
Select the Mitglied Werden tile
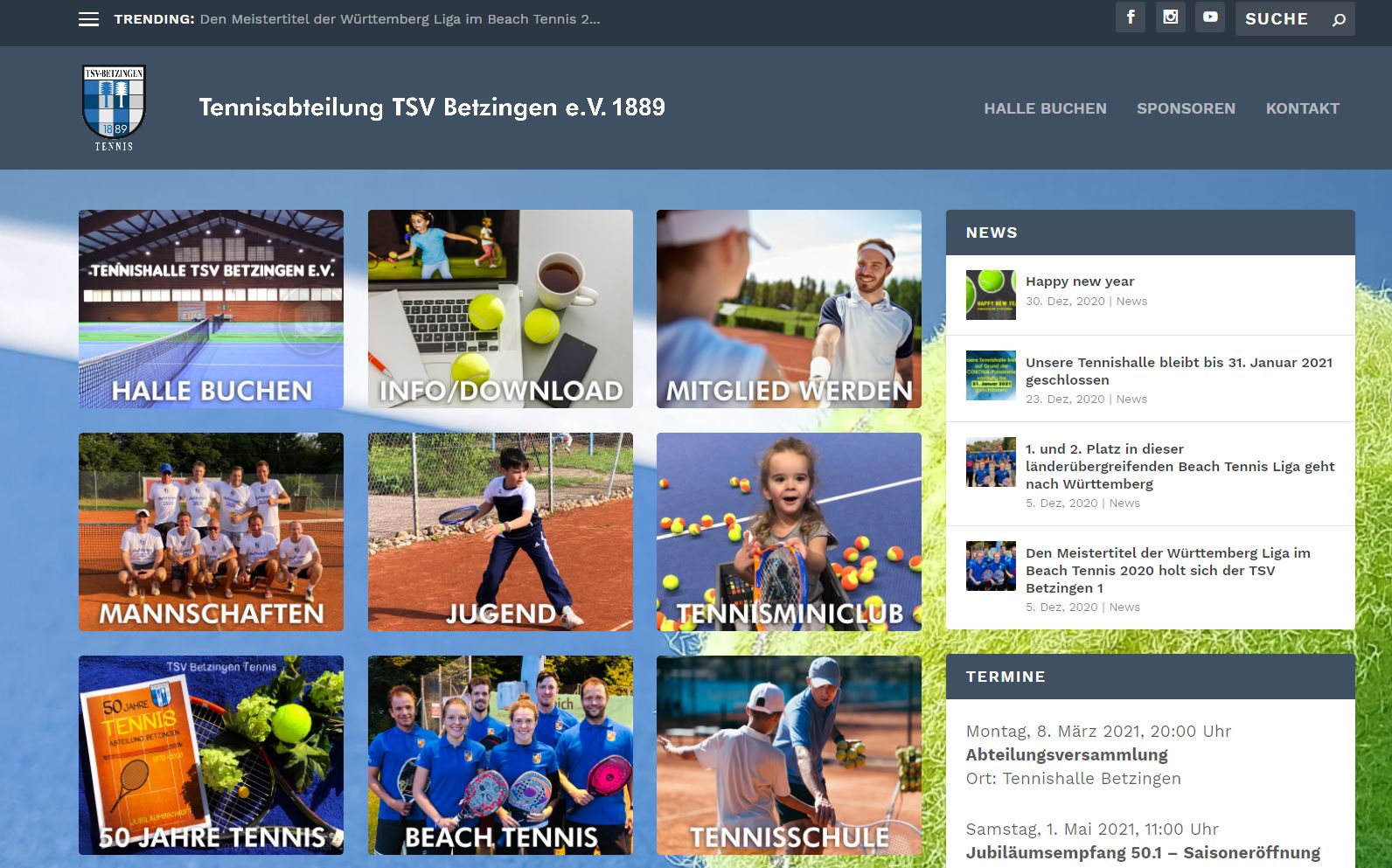[789, 309]
